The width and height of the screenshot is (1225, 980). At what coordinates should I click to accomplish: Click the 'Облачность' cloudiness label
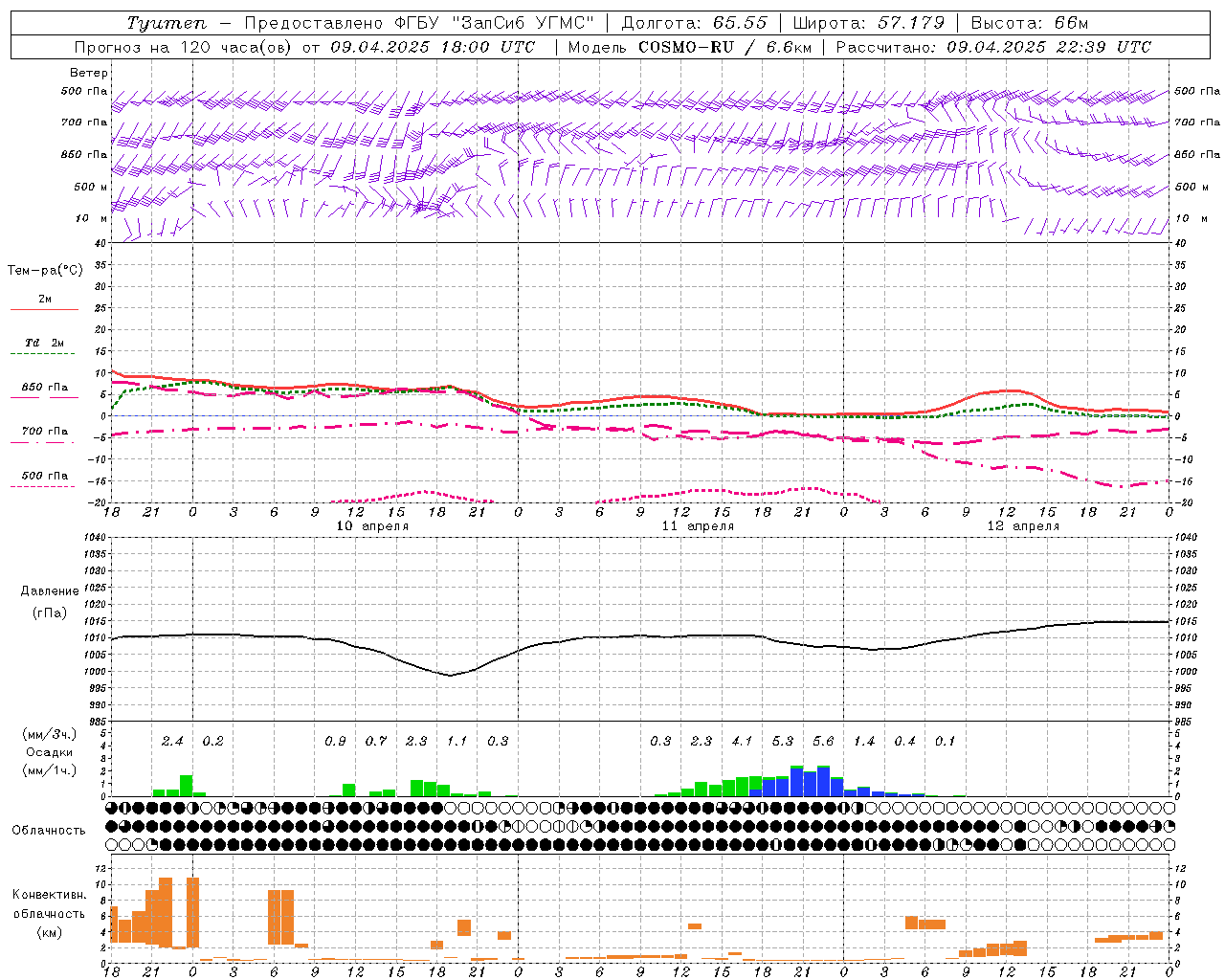click(x=49, y=831)
